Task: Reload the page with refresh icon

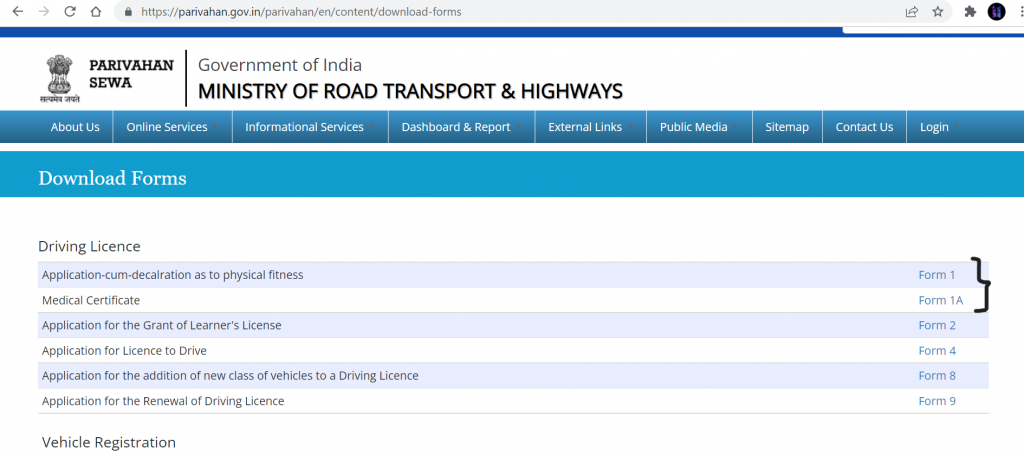Action: tap(69, 12)
